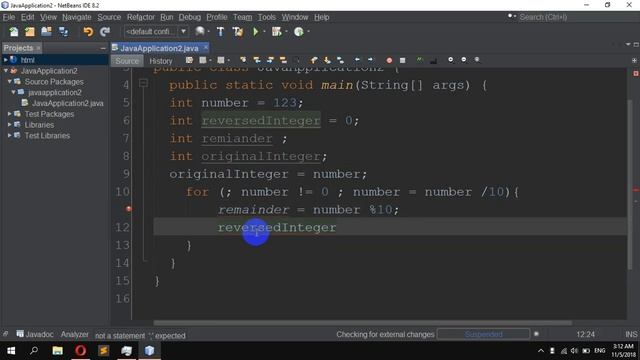Click the Clean and Build icon
Screen dimensions: 640x360
click(238, 31)
